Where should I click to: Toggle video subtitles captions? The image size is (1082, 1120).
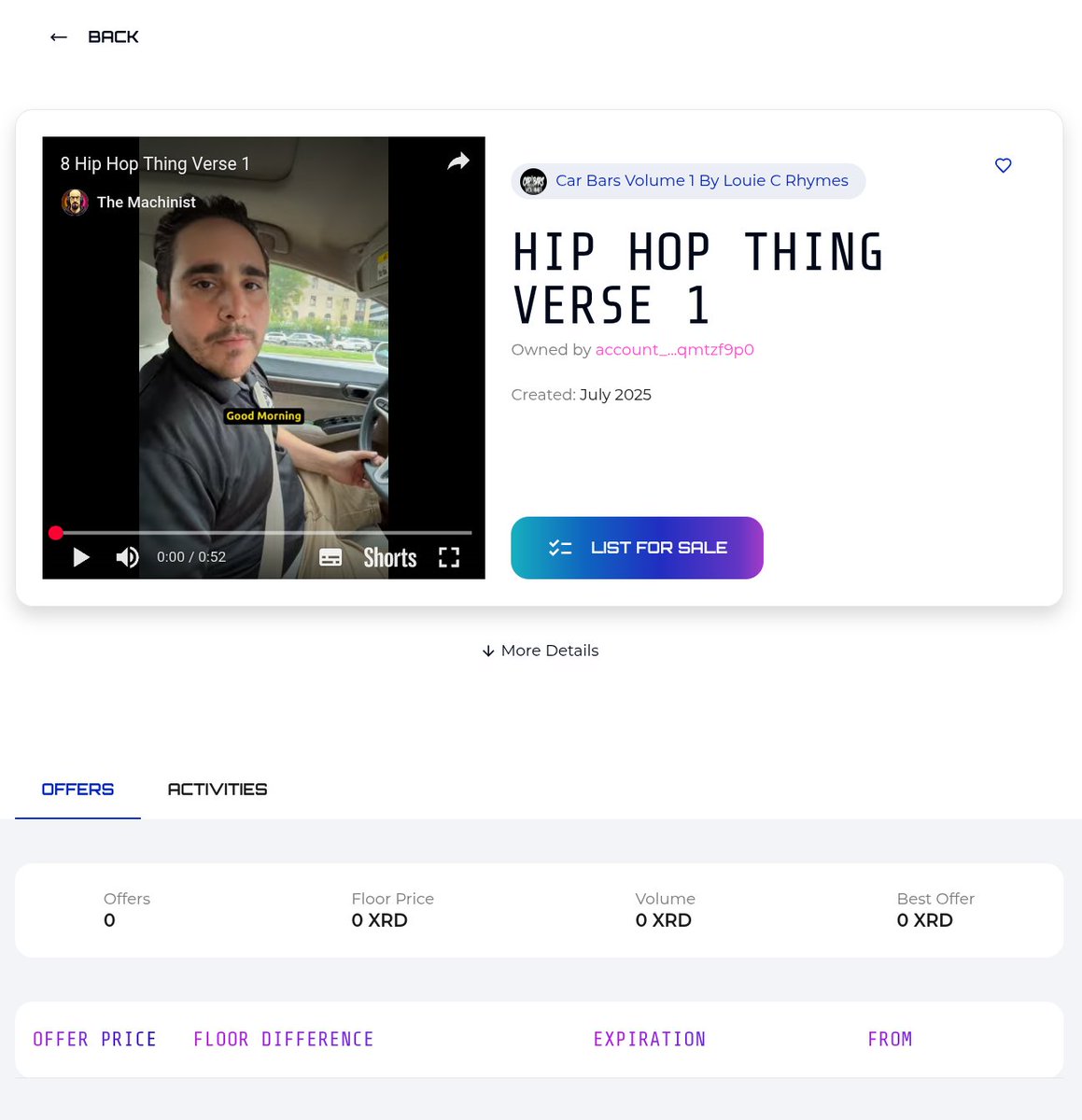point(330,557)
